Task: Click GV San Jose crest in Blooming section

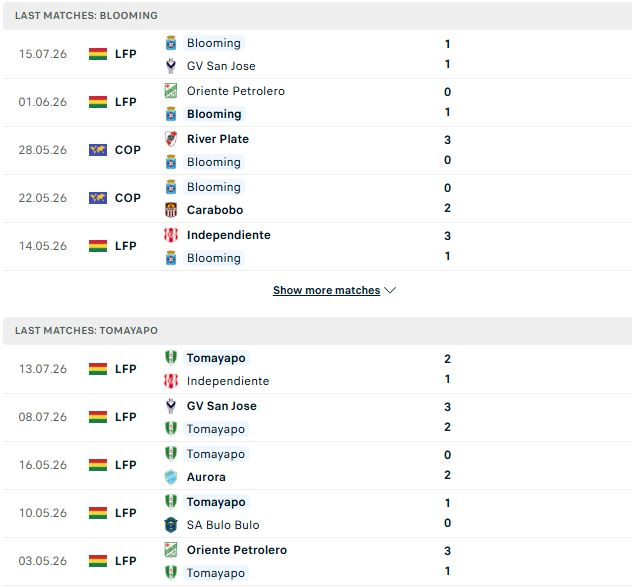Action: (x=171, y=66)
